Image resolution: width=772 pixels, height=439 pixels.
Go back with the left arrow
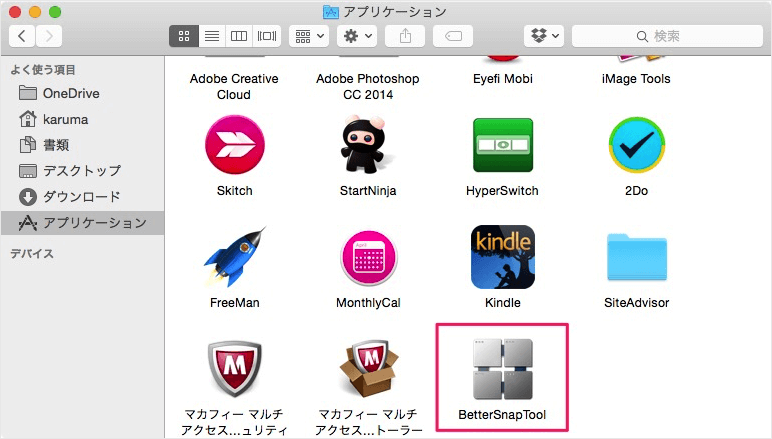coord(22,36)
